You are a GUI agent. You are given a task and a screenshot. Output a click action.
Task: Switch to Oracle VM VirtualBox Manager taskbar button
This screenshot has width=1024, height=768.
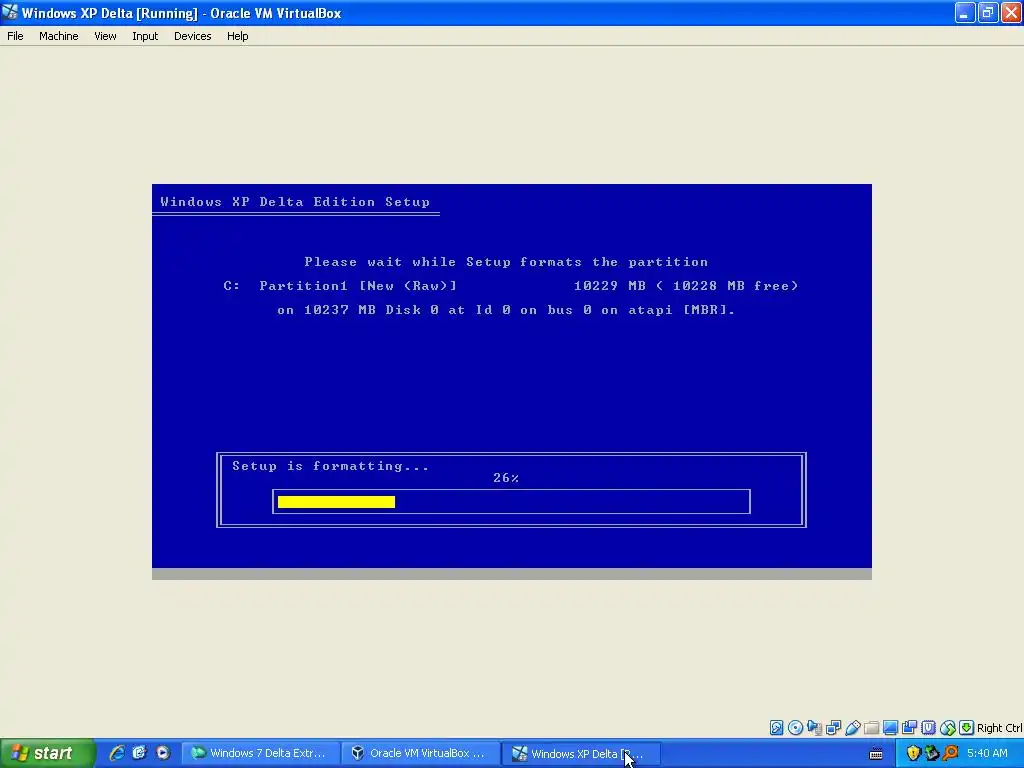pos(421,753)
